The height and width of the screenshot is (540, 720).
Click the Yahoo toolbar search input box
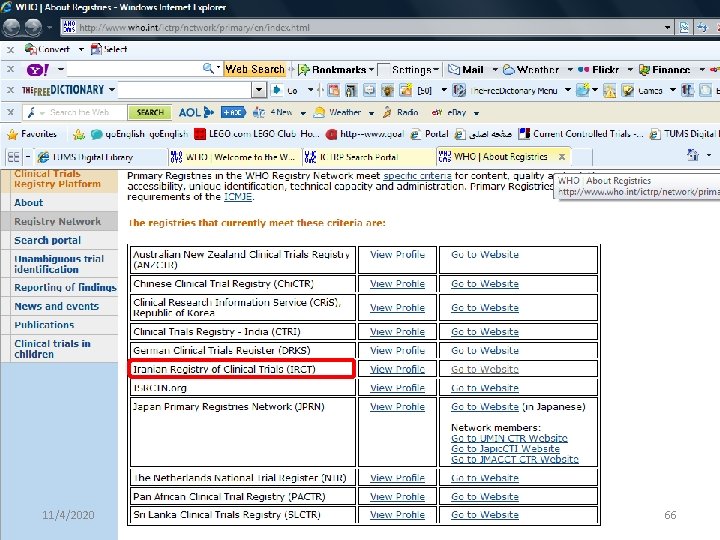point(134,69)
